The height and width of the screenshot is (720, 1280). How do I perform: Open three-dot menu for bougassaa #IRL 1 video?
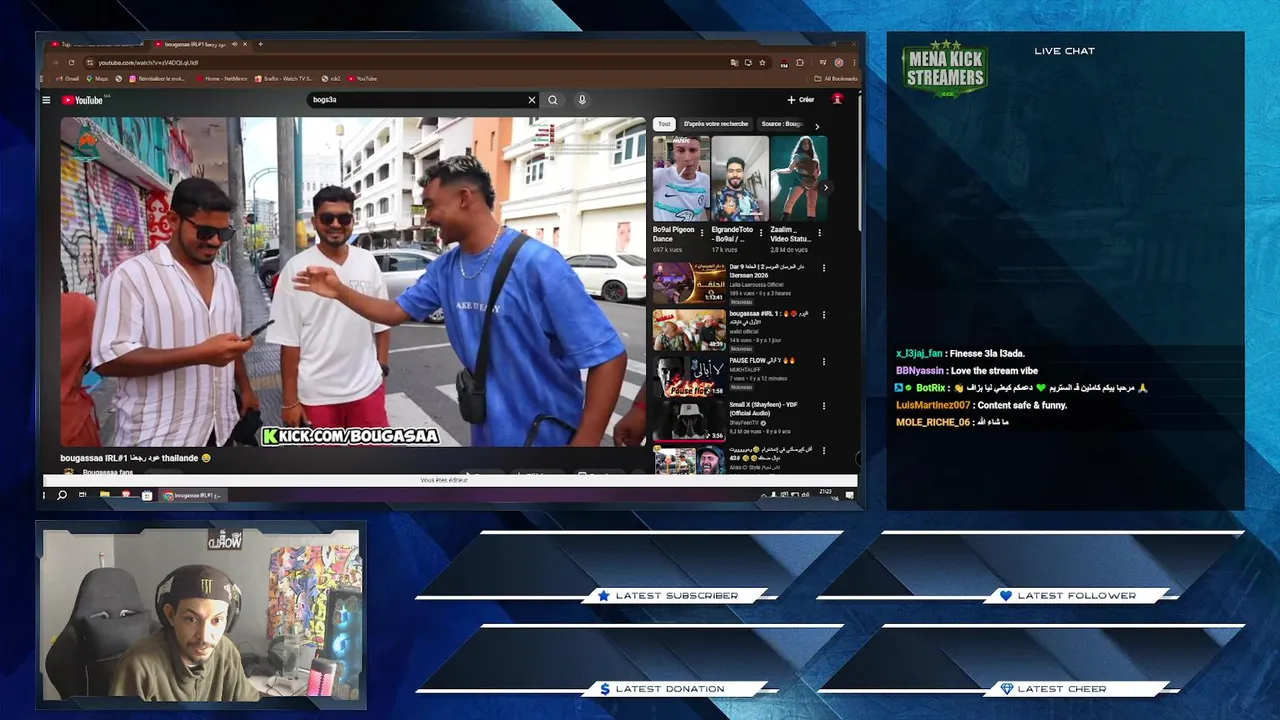[x=824, y=315]
